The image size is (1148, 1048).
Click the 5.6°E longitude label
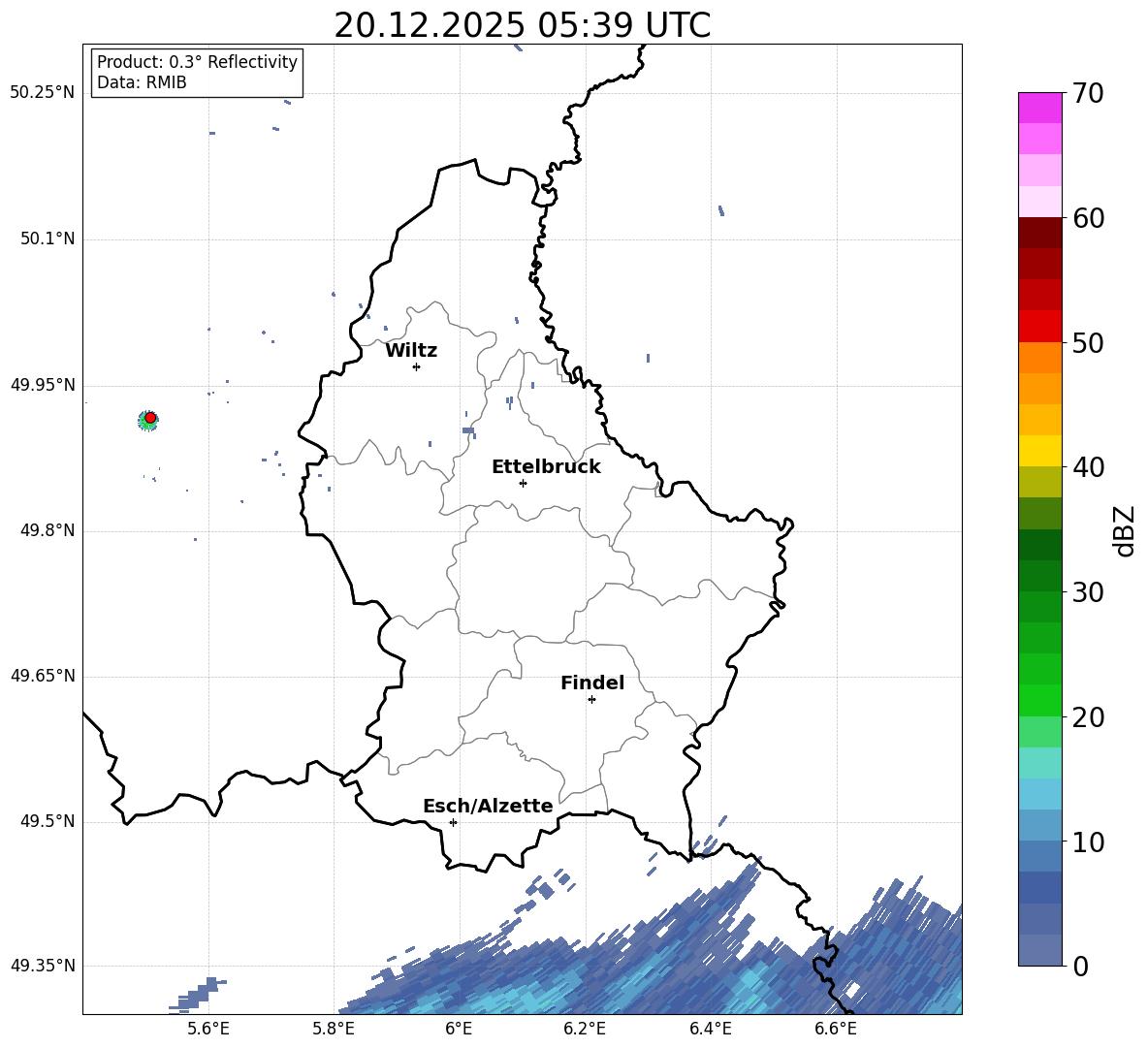point(208,1029)
